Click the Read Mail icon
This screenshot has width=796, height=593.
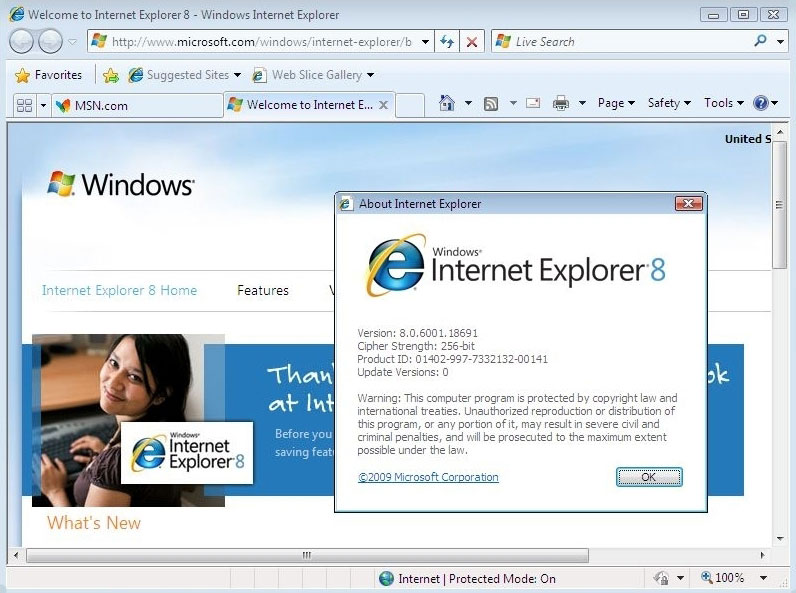point(533,103)
